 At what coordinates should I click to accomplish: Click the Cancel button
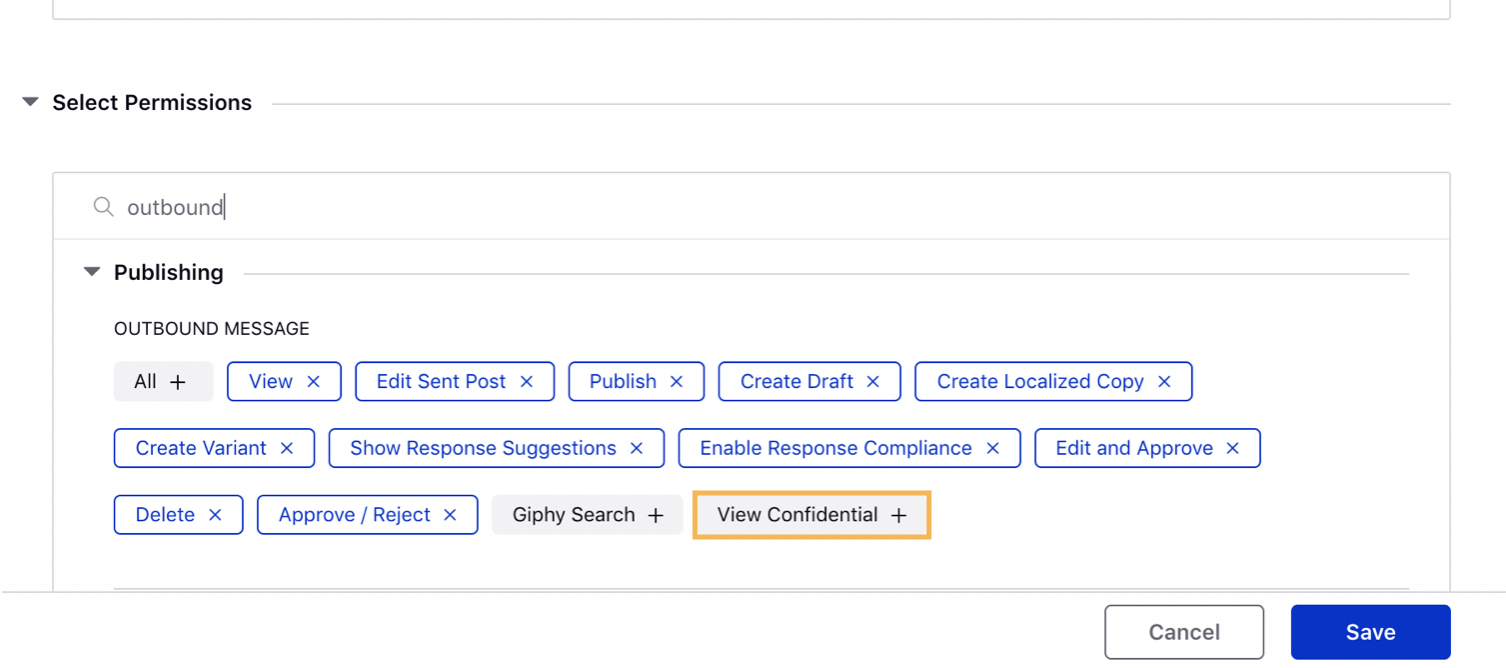click(x=1184, y=632)
